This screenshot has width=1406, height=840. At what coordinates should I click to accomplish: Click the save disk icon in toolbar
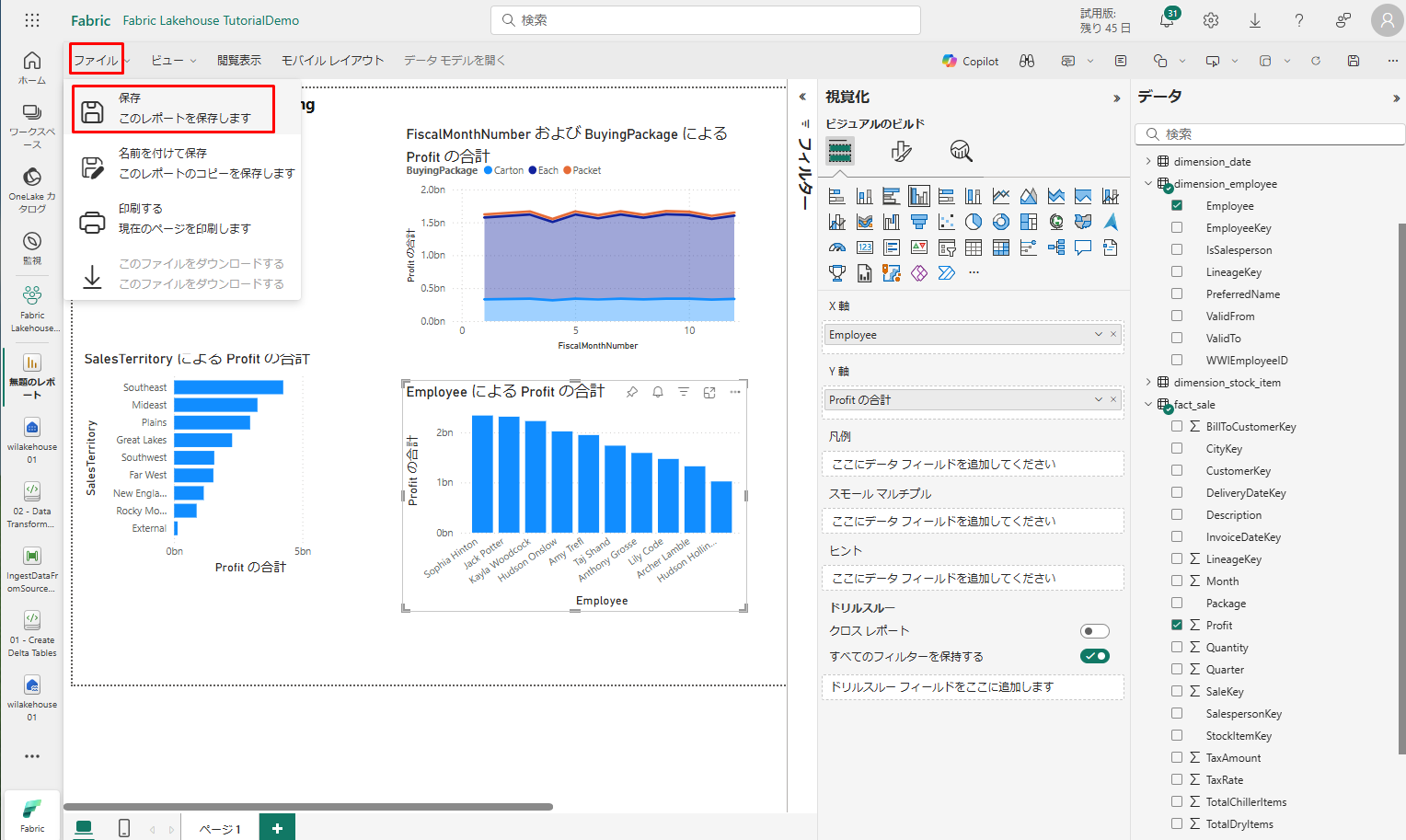coord(1354,61)
